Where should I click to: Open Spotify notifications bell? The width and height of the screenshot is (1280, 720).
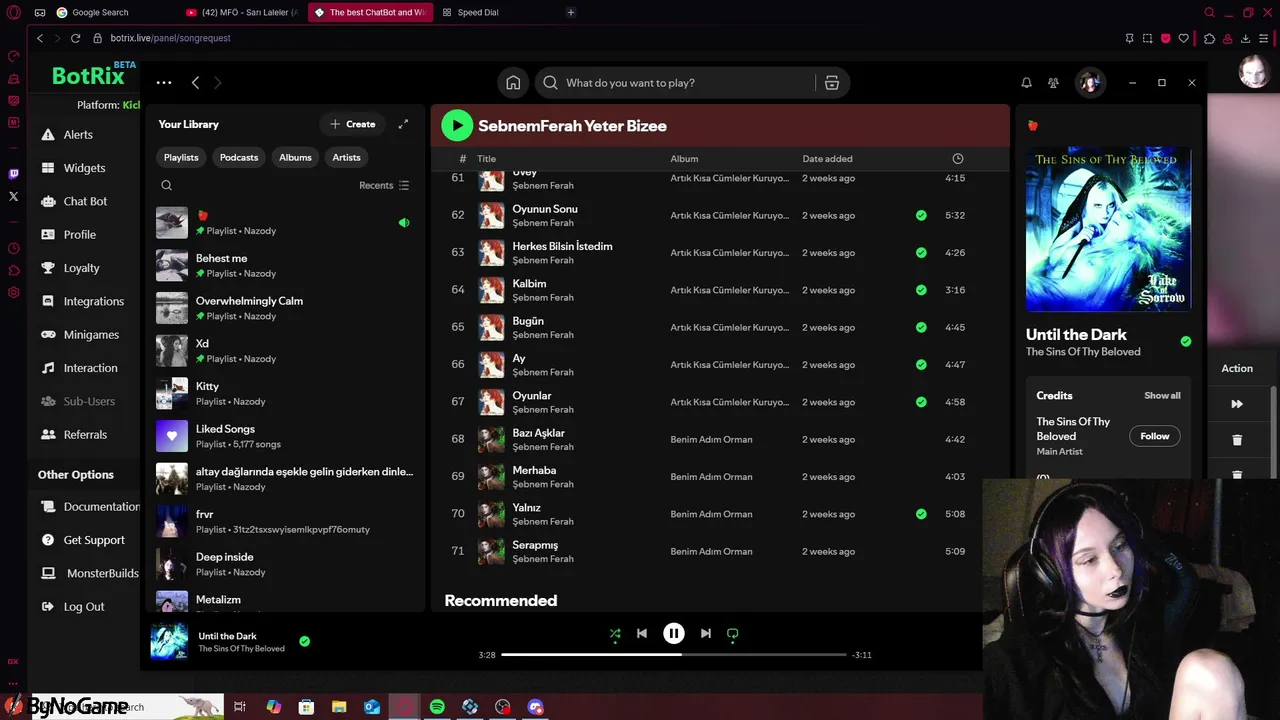click(1026, 83)
